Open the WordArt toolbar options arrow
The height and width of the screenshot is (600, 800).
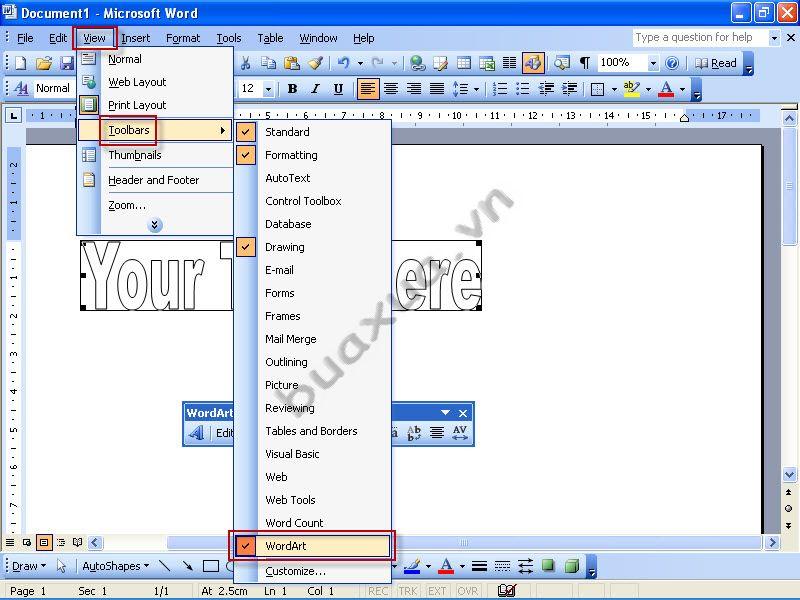[445, 412]
